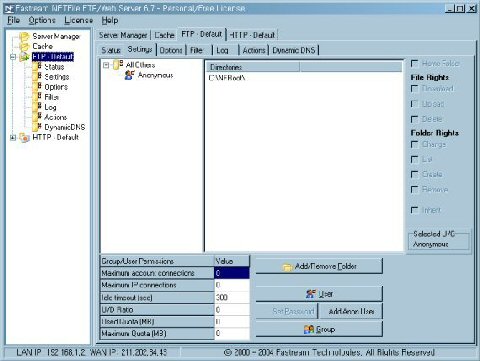Click the user icon on the User button

click(311, 294)
